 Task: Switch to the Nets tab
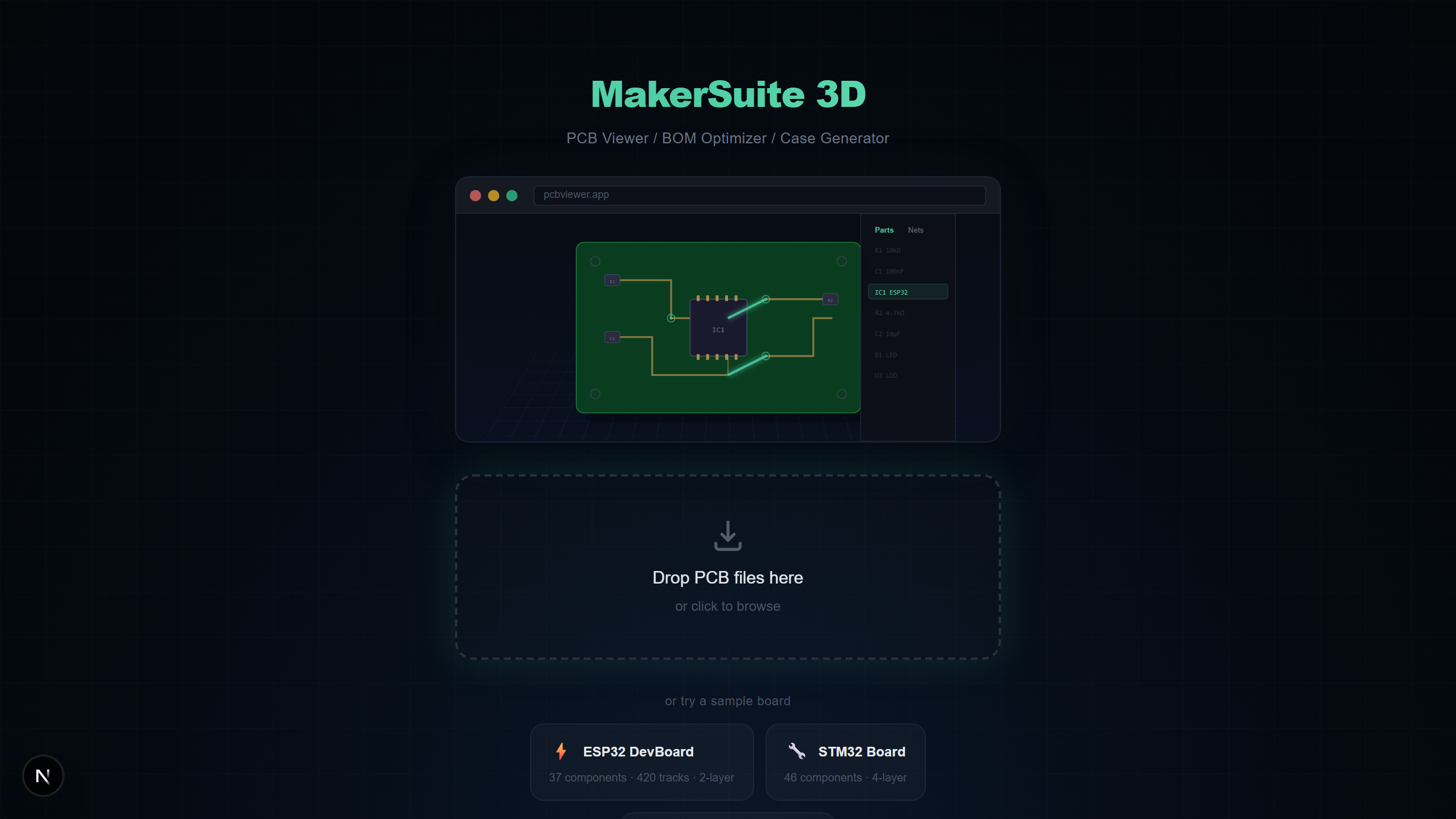(915, 230)
